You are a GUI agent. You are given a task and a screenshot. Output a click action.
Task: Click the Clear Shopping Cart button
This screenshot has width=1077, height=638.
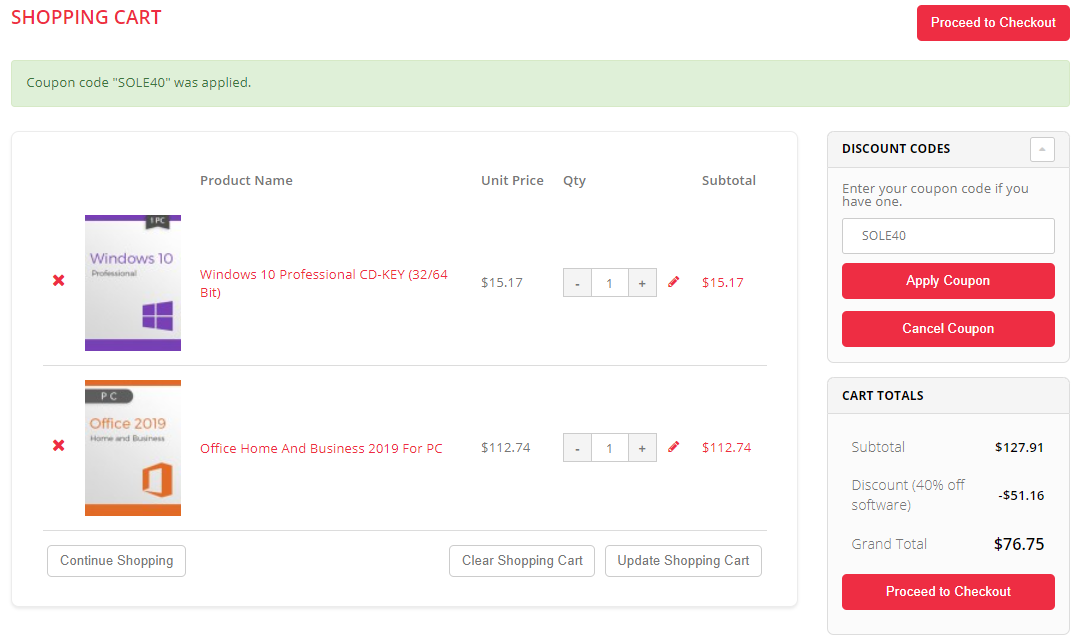click(x=522, y=560)
